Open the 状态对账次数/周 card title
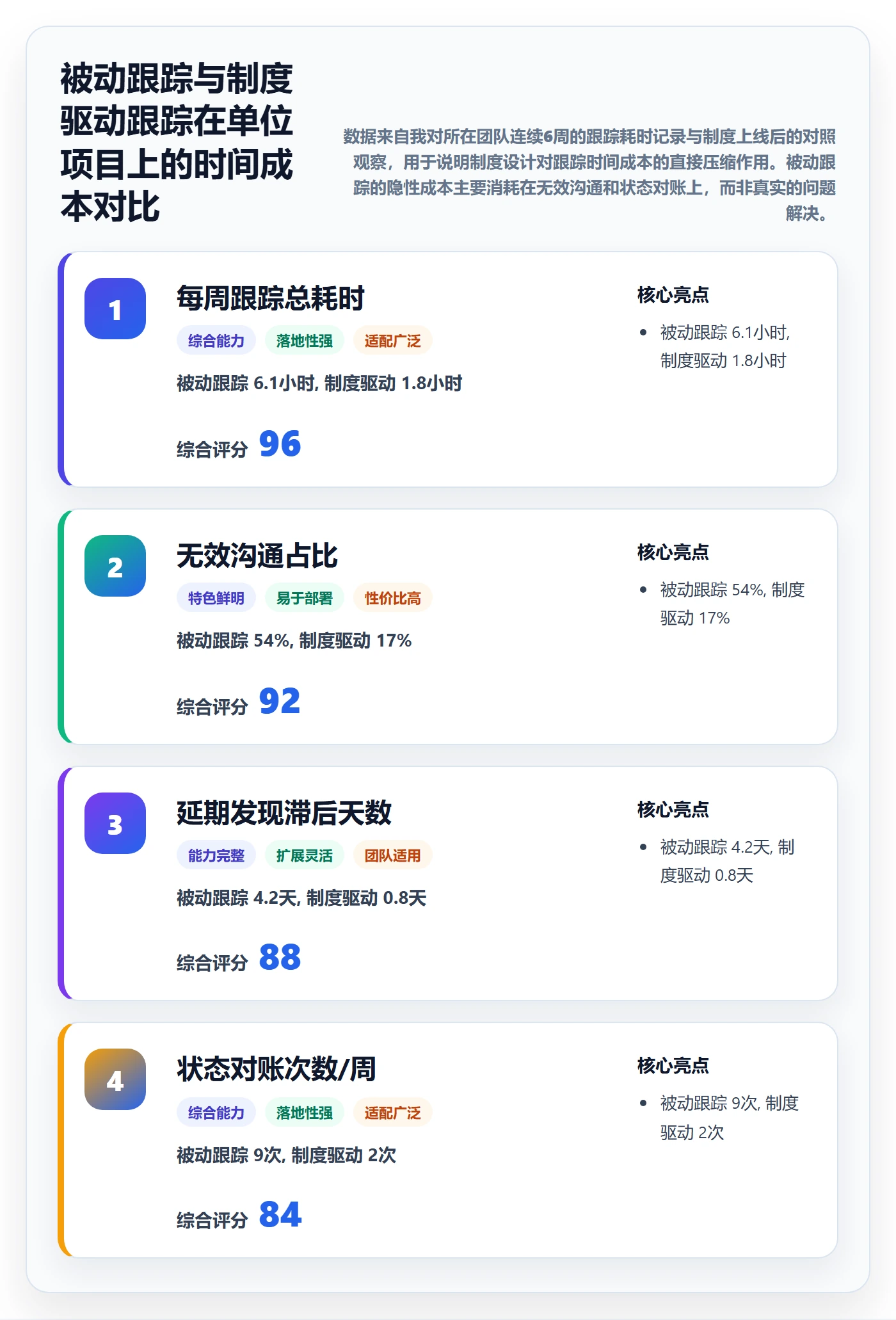Image resolution: width=896 pixels, height=1320 pixels. click(276, 1069)
